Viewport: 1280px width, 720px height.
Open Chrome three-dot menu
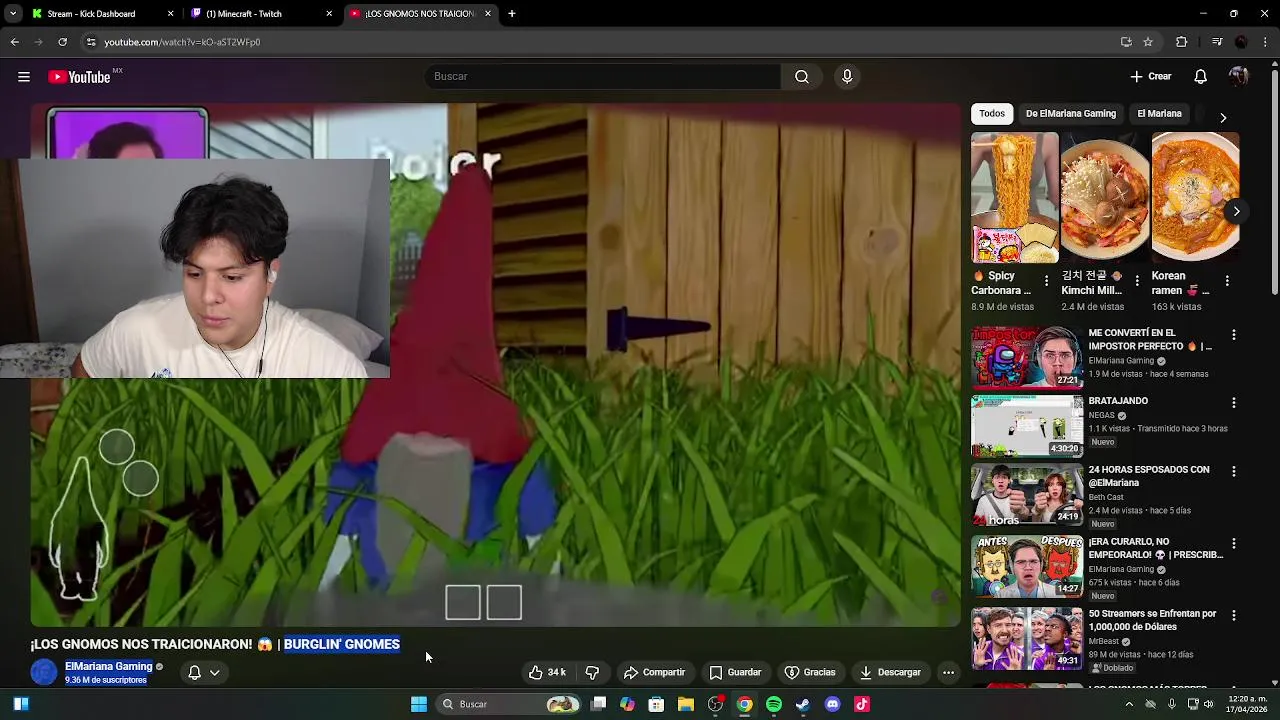click(1266, 42)
